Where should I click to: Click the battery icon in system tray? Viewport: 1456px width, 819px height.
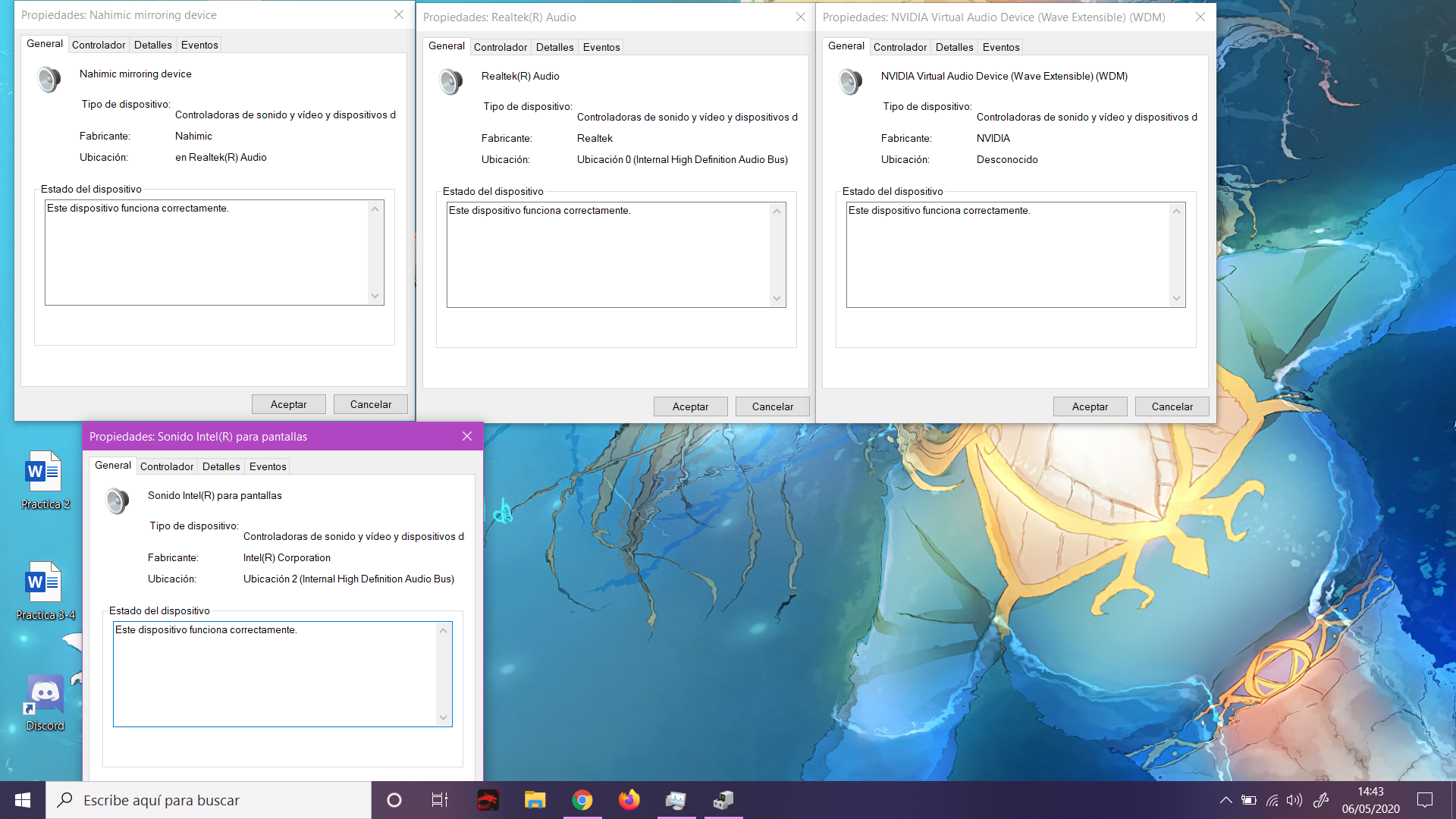click(x=1249, y=800)
